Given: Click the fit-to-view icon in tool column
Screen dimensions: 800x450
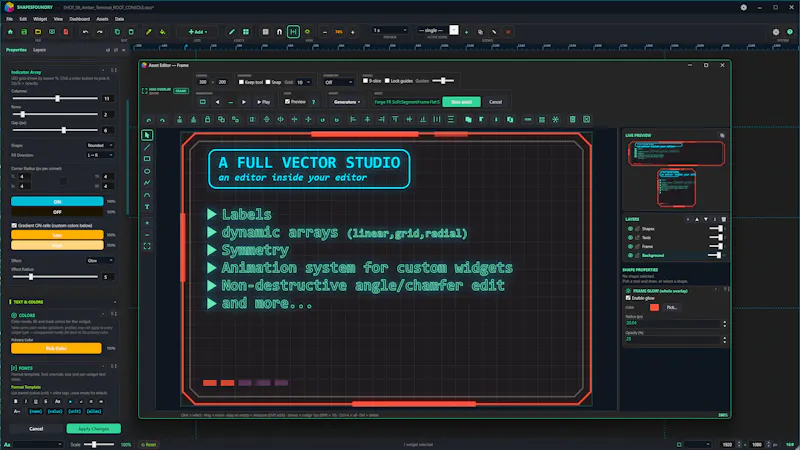Looking at the screenshot, I should coord(147,246).
